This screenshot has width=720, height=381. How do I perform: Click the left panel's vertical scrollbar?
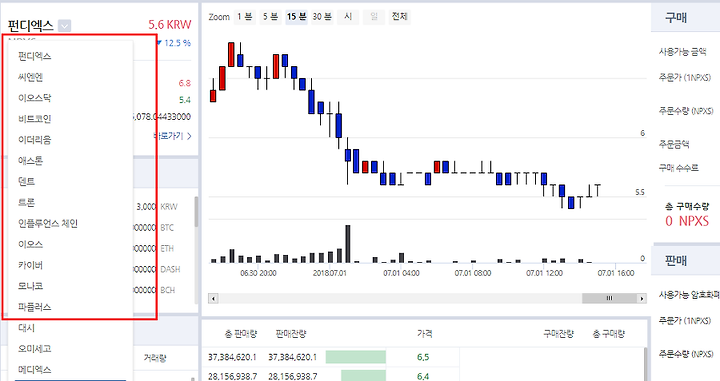196,212
